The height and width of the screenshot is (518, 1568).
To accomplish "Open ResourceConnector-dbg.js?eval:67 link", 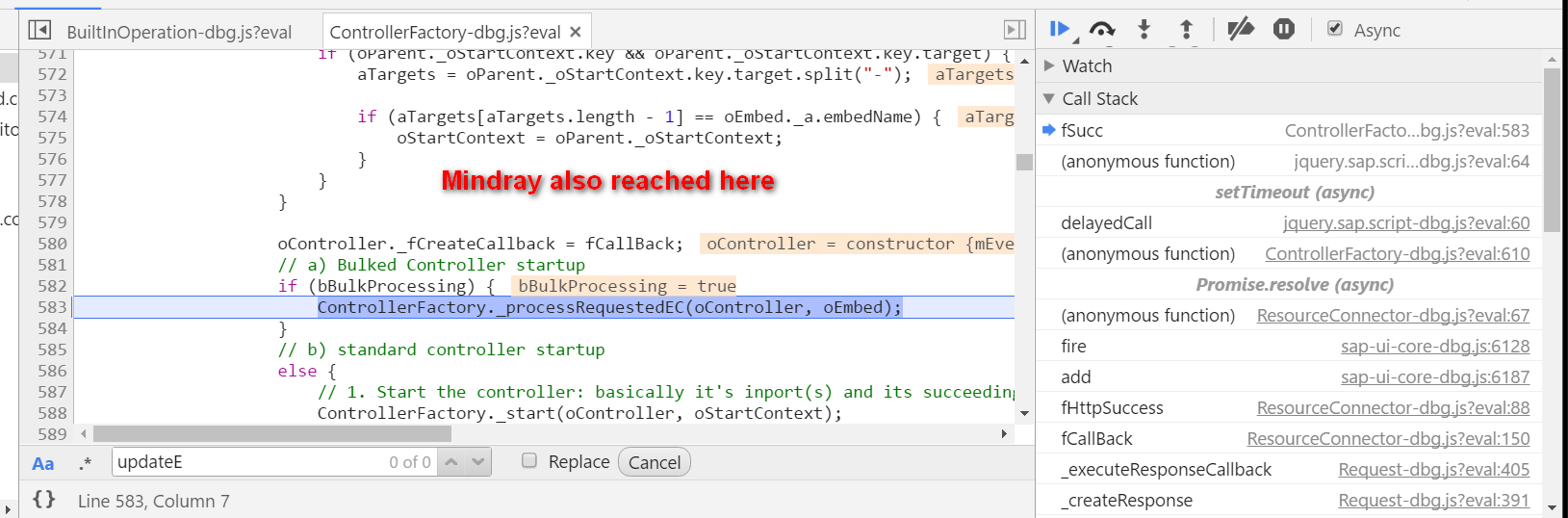I will pyautogui.click(x=1393, y=315).
